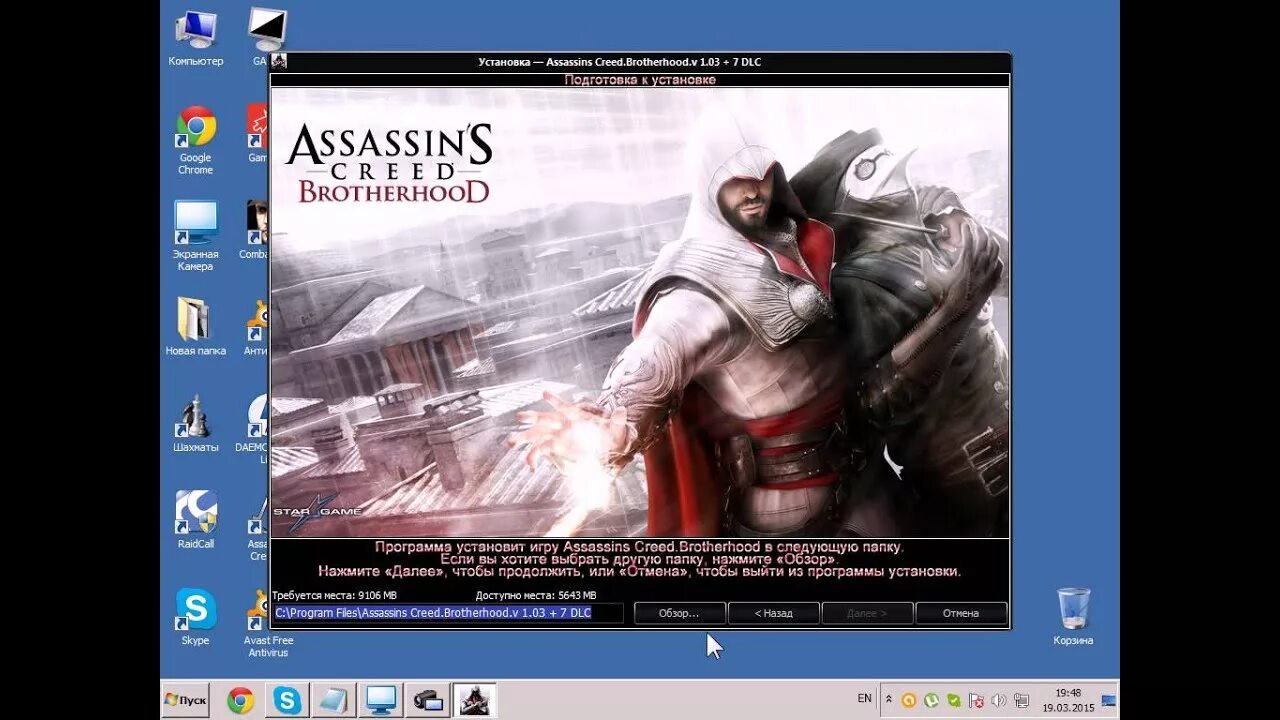Click the Обзор... browse button
The width and height of the screenshot is (1280, 720).
[x=679, y=613]
